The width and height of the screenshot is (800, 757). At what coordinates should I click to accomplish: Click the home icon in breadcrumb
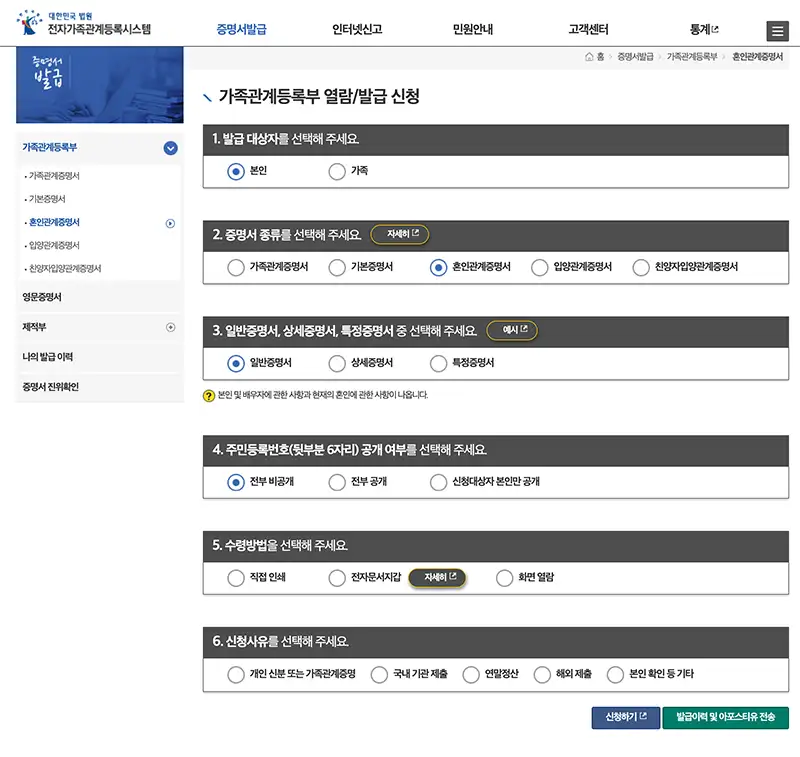tap(589, 57)
